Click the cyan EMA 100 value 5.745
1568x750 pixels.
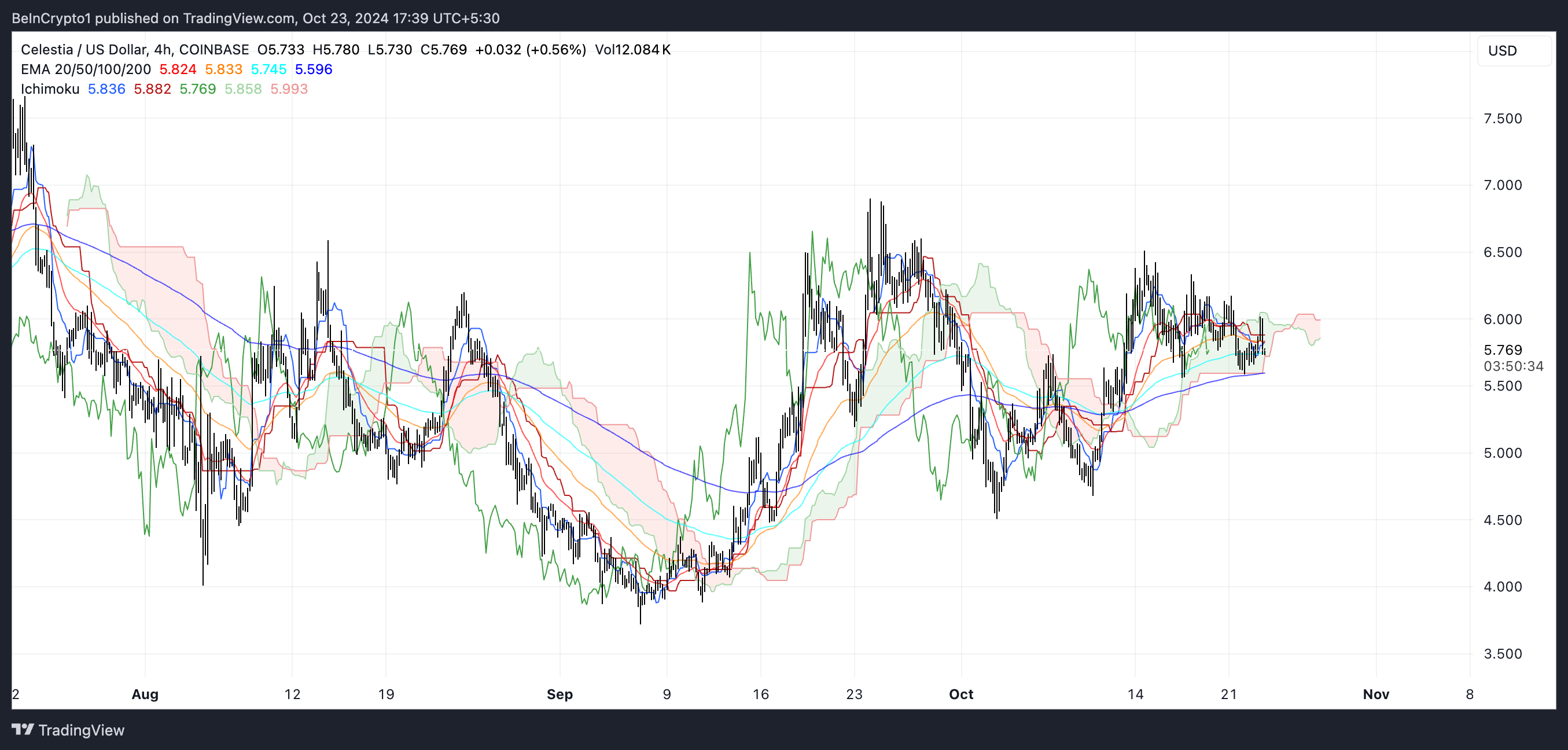(x=268, y=69)
